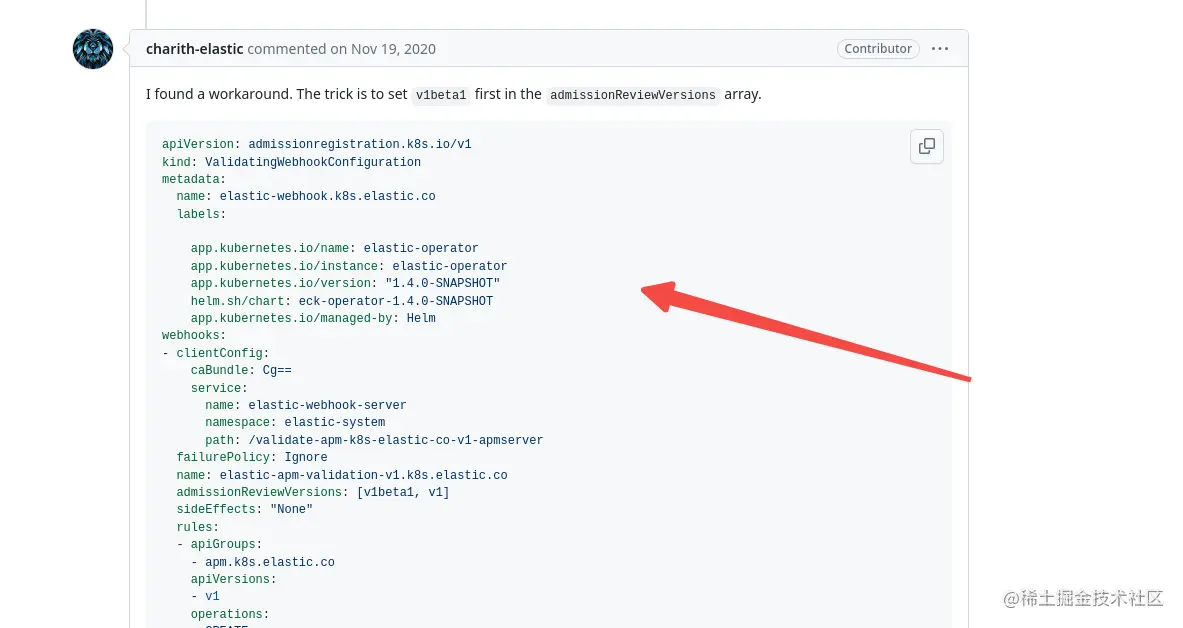
Task: Select the 'operations:' key
Action: pos(230,614)
